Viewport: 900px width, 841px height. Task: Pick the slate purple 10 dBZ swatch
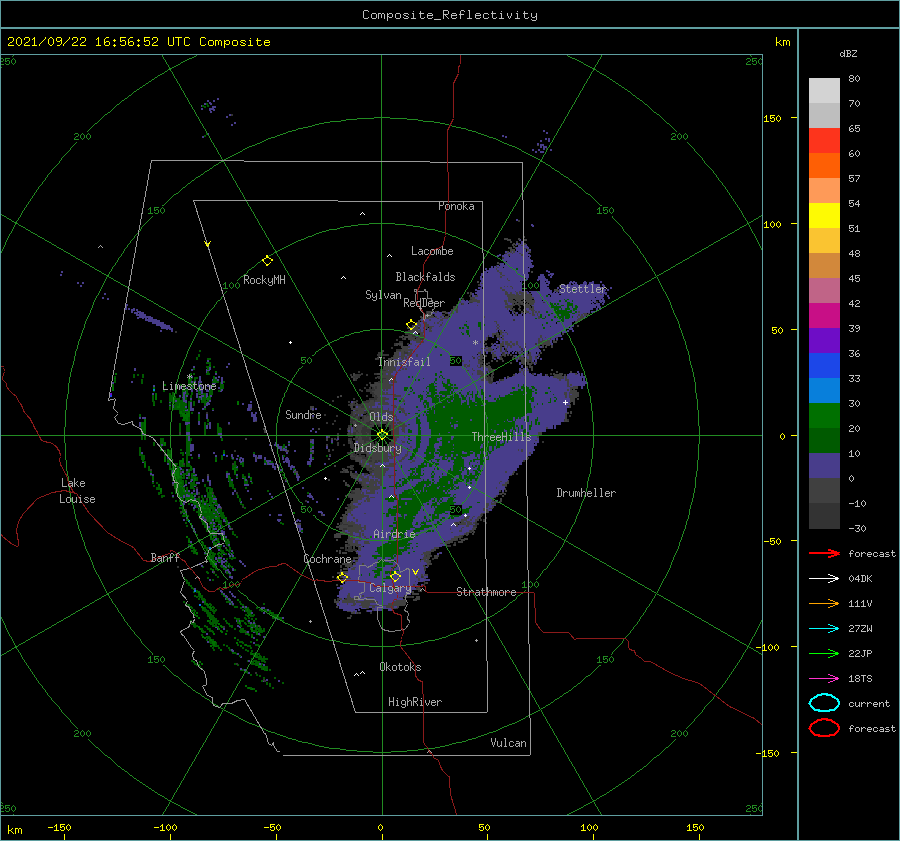pos(824,465)
